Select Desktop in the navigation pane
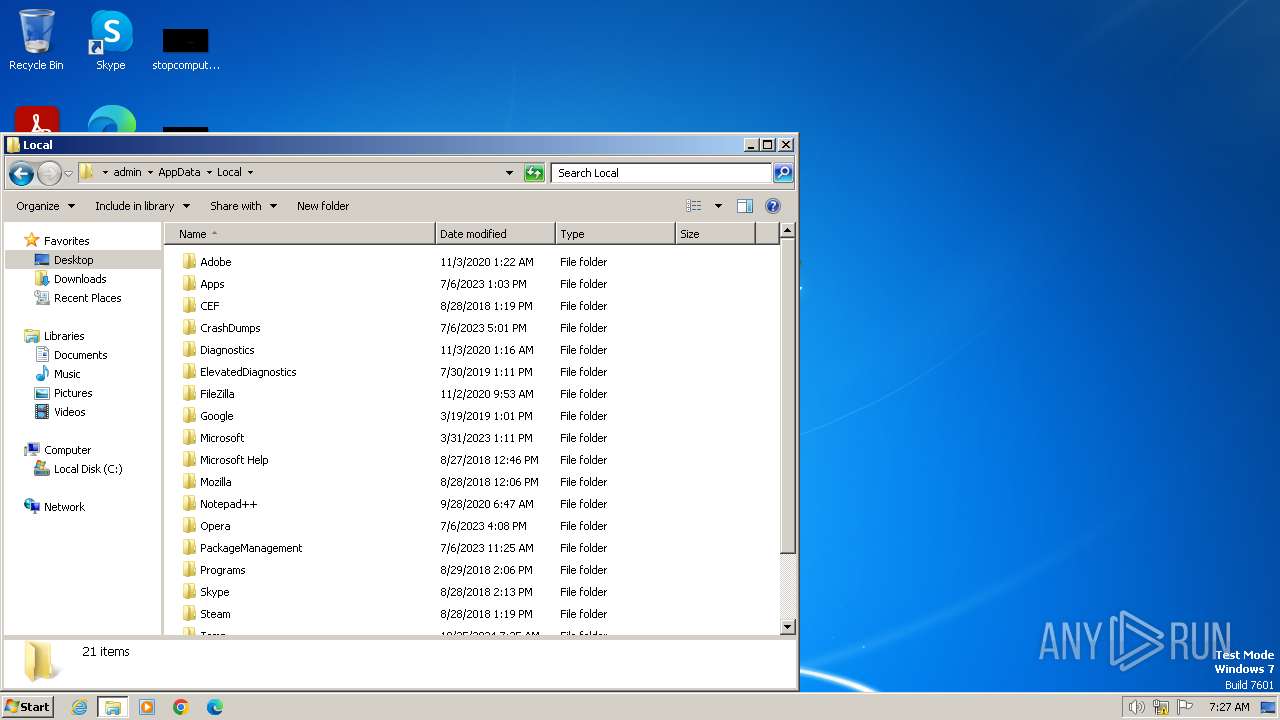 coord(73,260)
